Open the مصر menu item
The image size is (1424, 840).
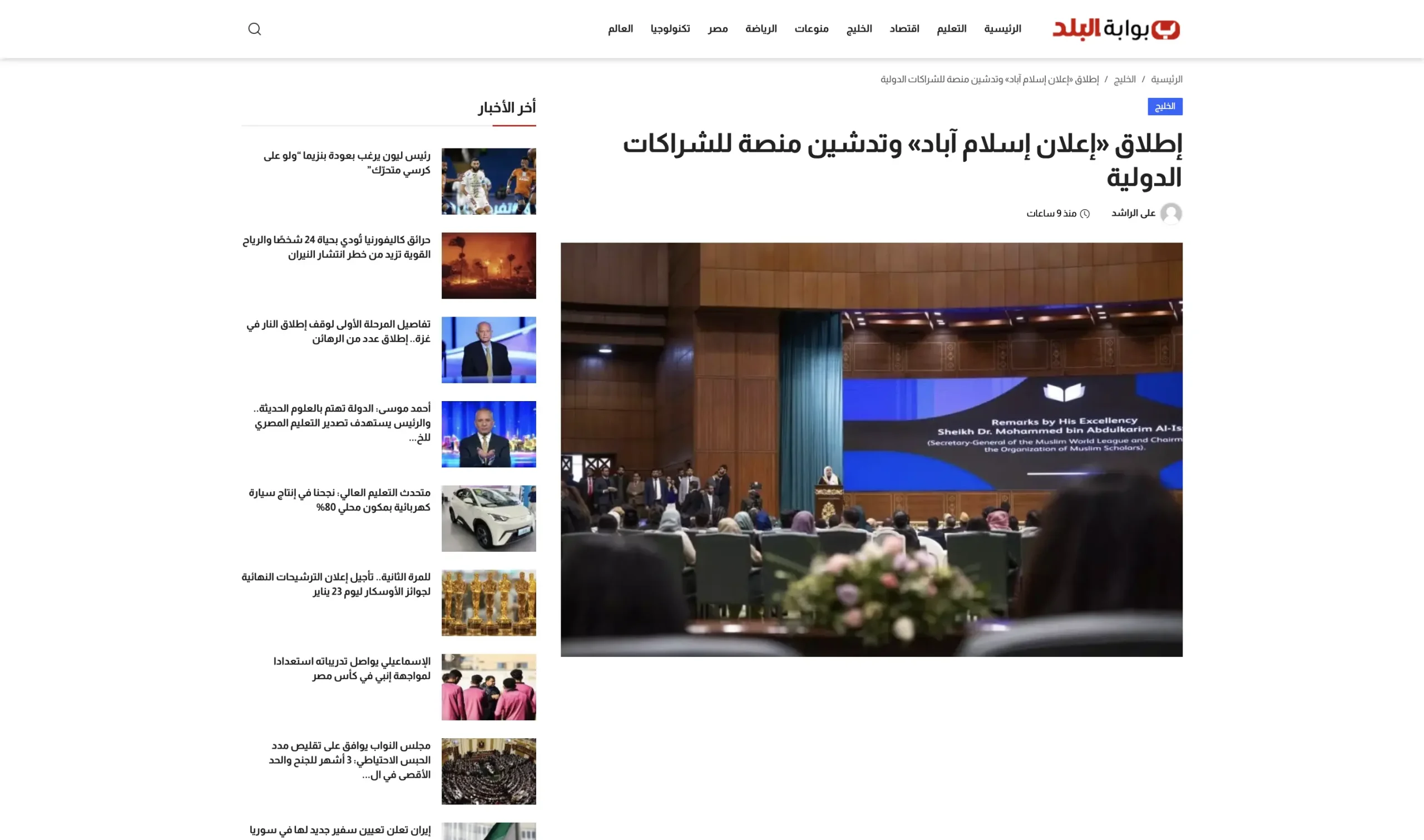718,29
